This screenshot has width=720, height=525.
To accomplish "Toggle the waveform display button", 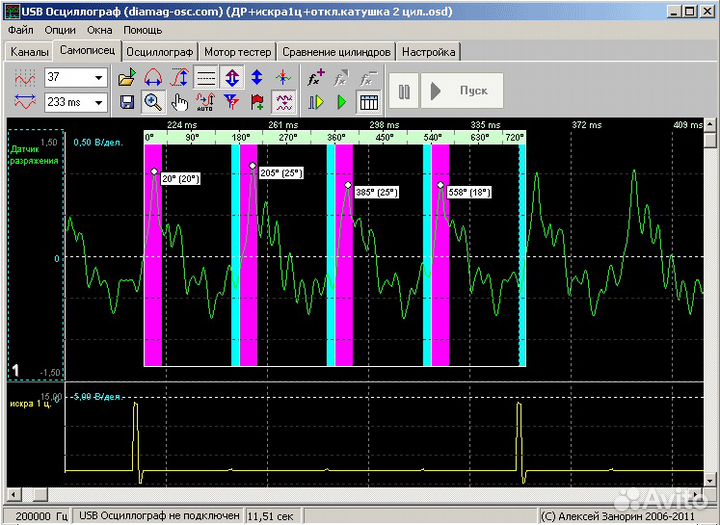I will pos(284,102).
